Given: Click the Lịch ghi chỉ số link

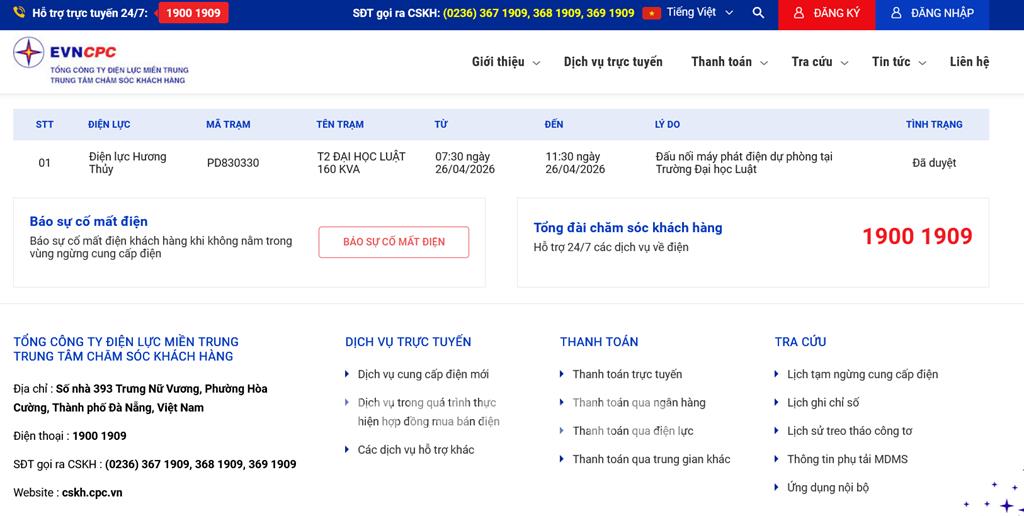Looking at the screenshot, I should tap(823, 403).
